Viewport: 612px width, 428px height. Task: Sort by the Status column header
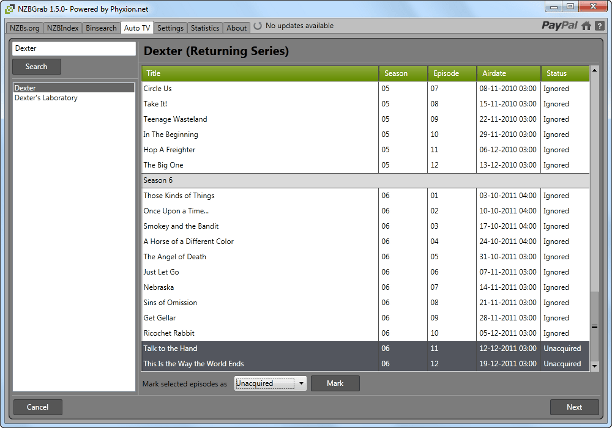coord(565,73)
